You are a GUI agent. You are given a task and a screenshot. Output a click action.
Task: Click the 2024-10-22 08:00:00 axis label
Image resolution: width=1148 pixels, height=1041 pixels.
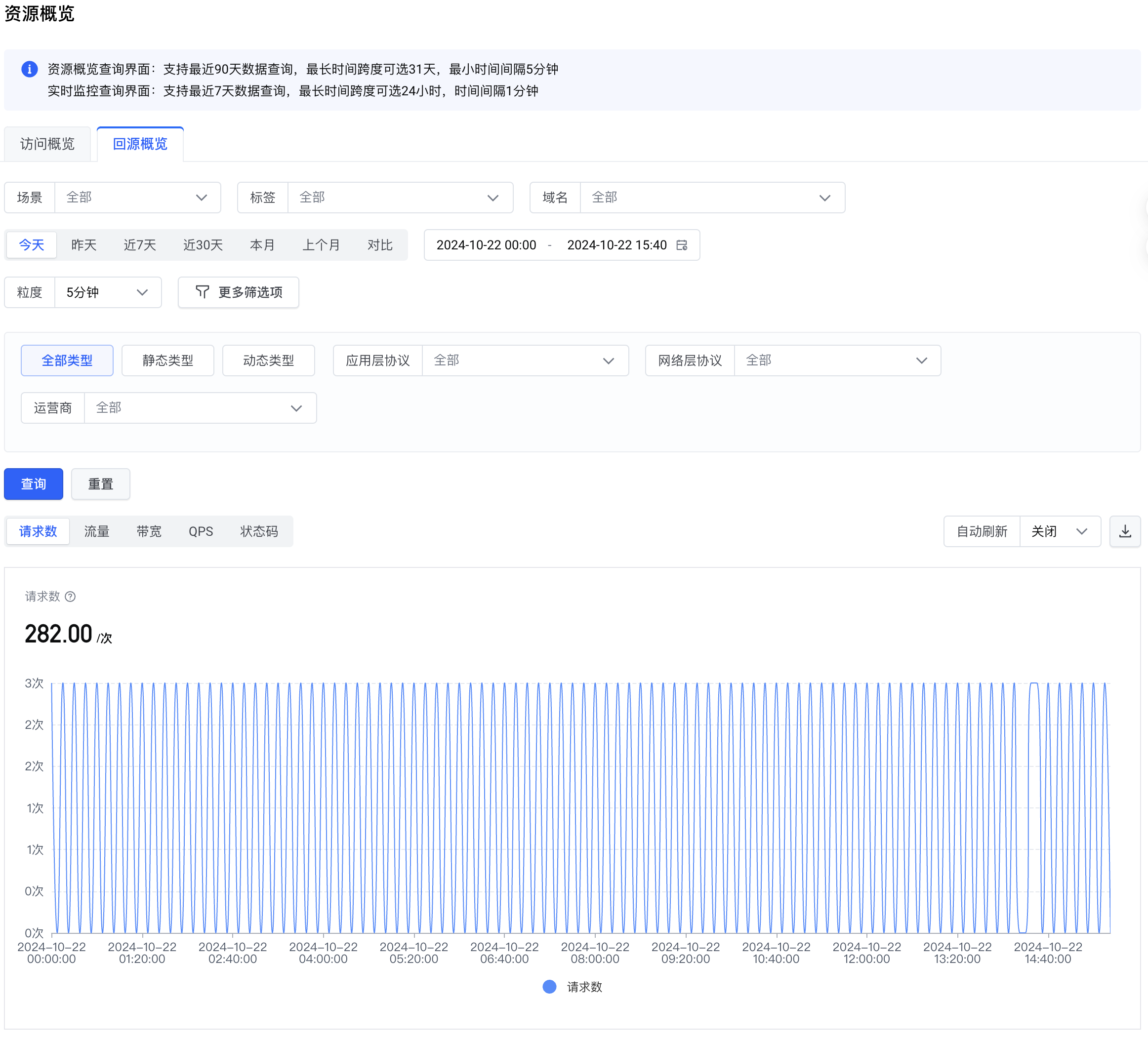coord(595,953)
